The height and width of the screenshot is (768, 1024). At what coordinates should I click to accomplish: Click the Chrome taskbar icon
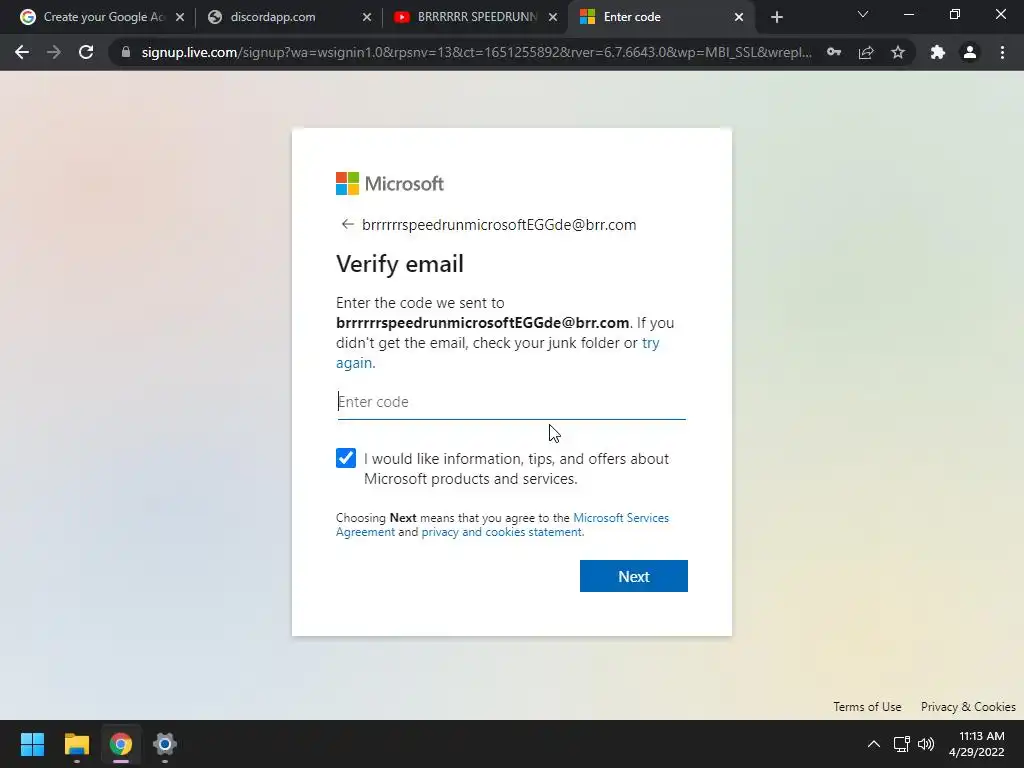pos(121,744)
